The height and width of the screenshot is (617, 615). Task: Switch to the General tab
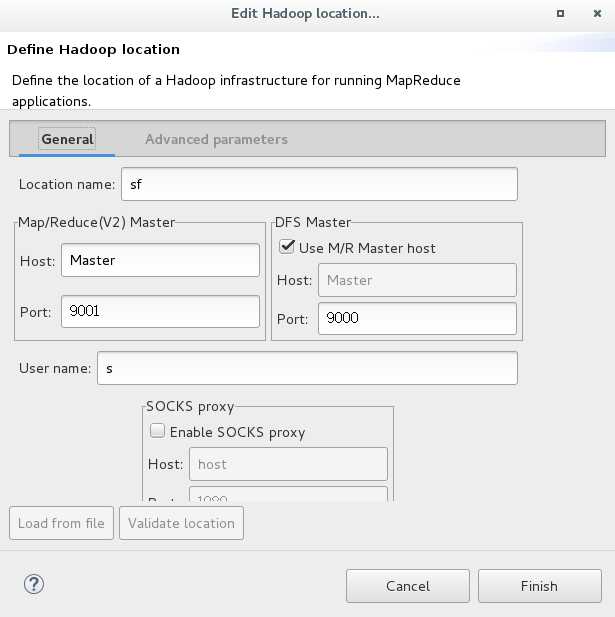click(x=67, y=139)
